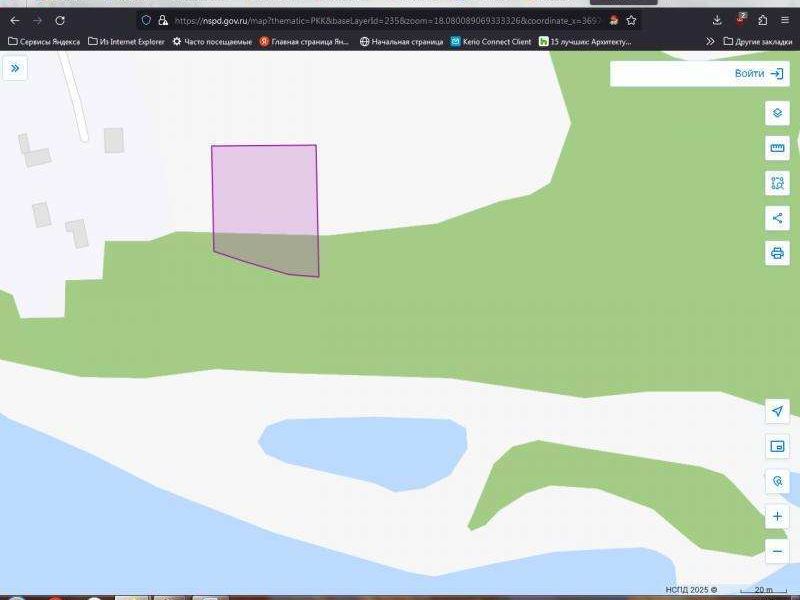The image size is (800, 600).
Task: Open the Другие закладки bookmarks folder
Action: point(756,42)
